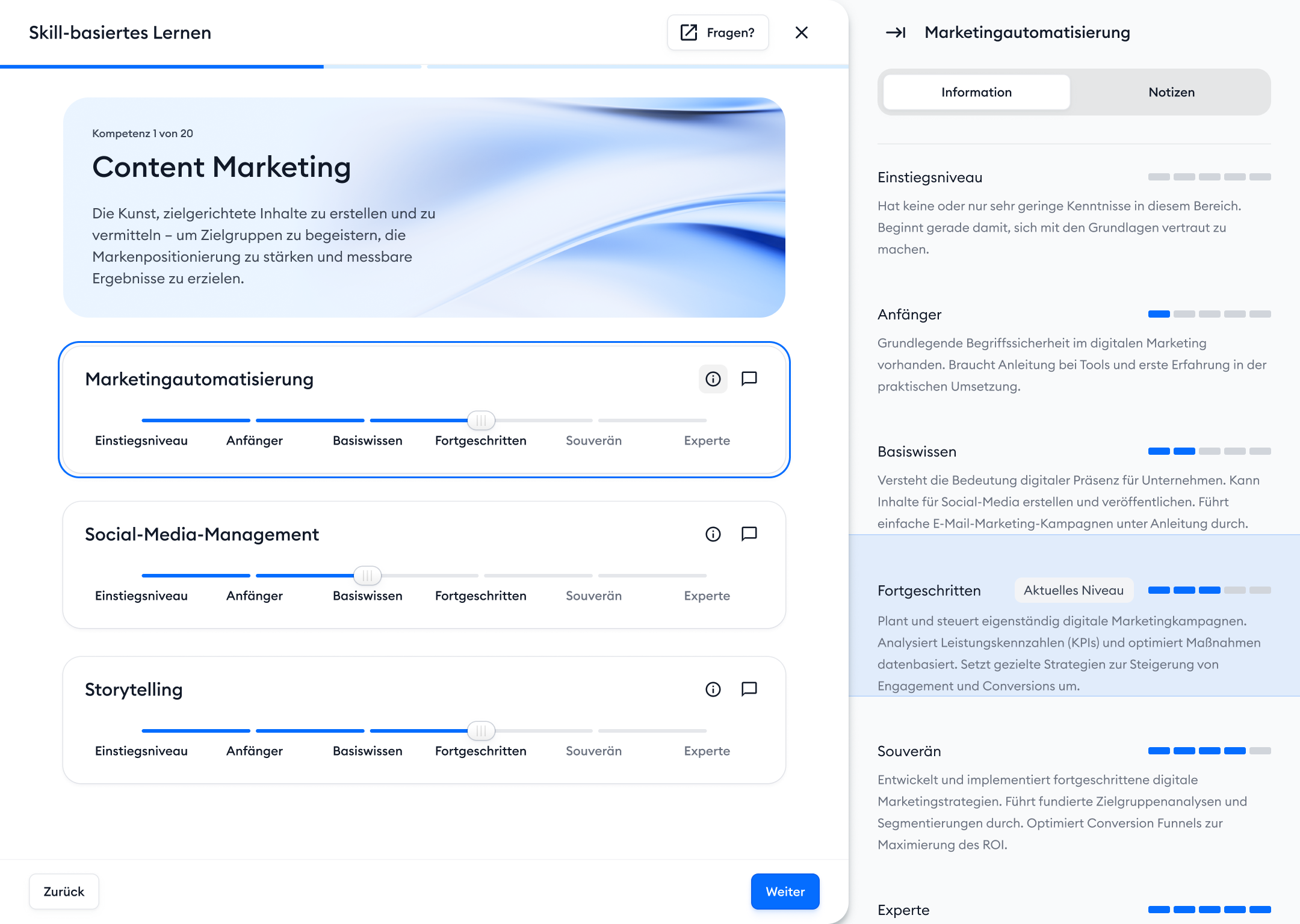Select the Storytelling skill card title
1300x924 pixels.
134,689
